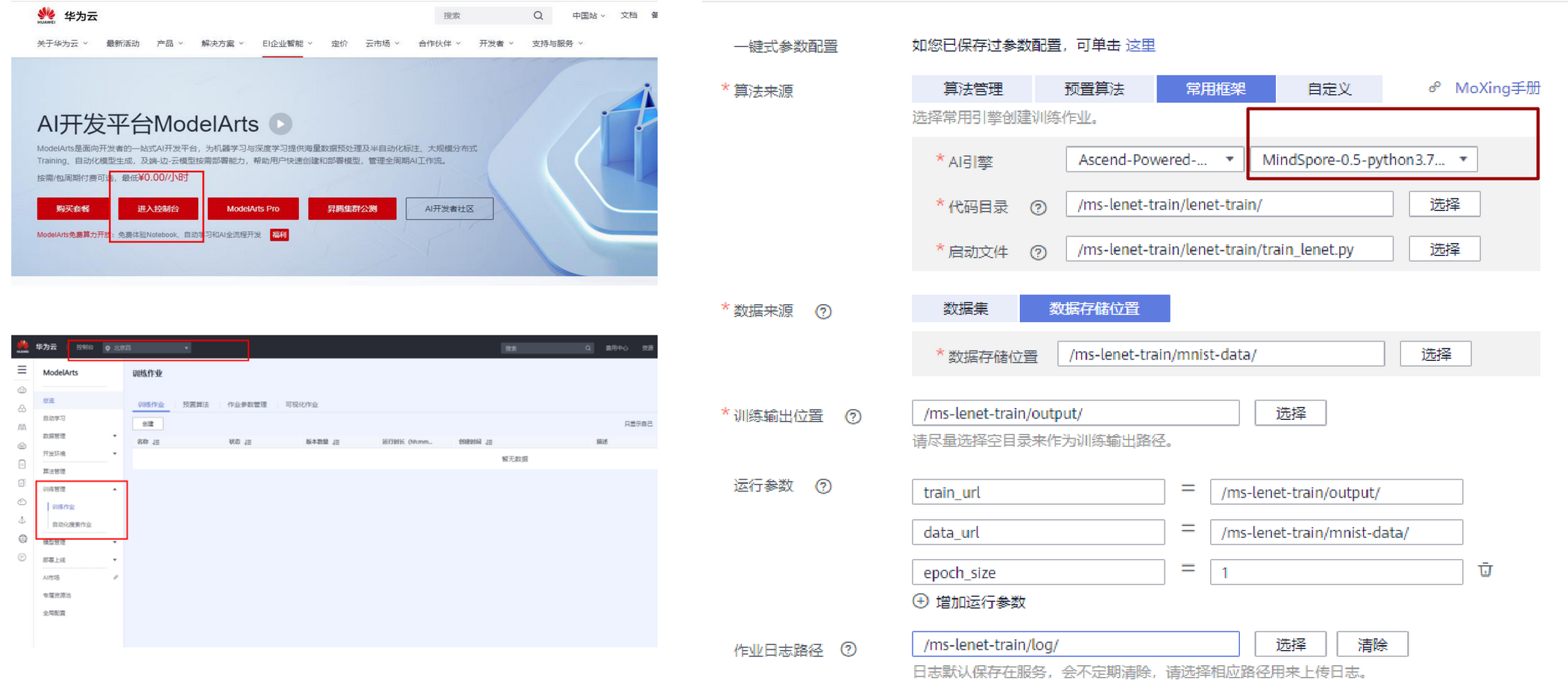This screenshot has width=1568, height=698.
Task: Sort the job table by 创建时间
Action: click(x=488, y=442)
